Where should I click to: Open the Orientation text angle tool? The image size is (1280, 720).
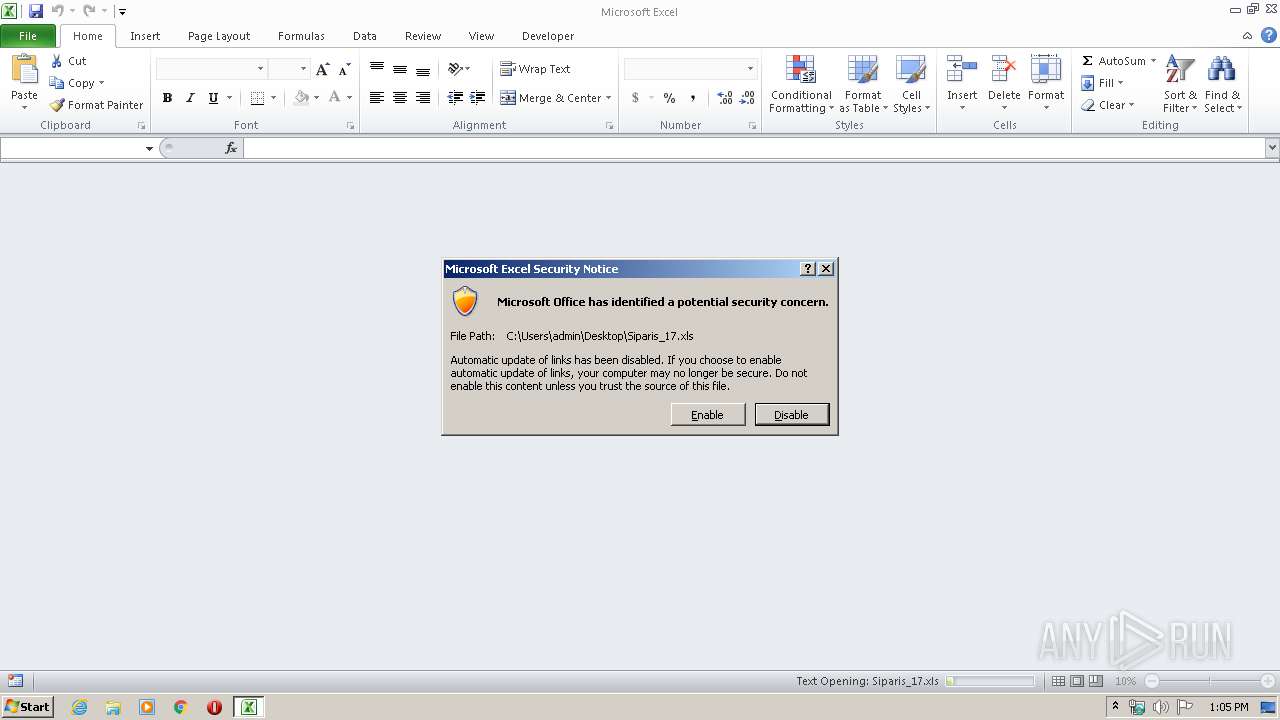click(x=456, y=69)
